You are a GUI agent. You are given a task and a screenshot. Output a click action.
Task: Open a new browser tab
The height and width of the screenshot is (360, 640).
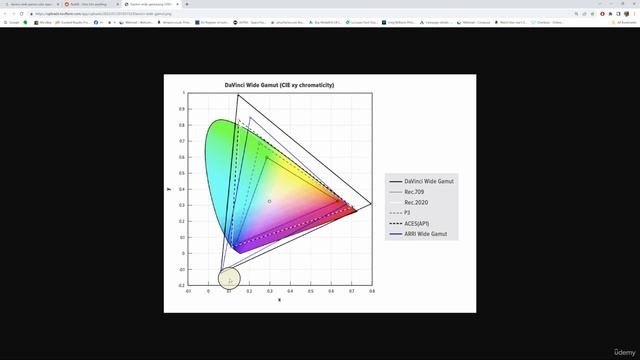point(187,4)
